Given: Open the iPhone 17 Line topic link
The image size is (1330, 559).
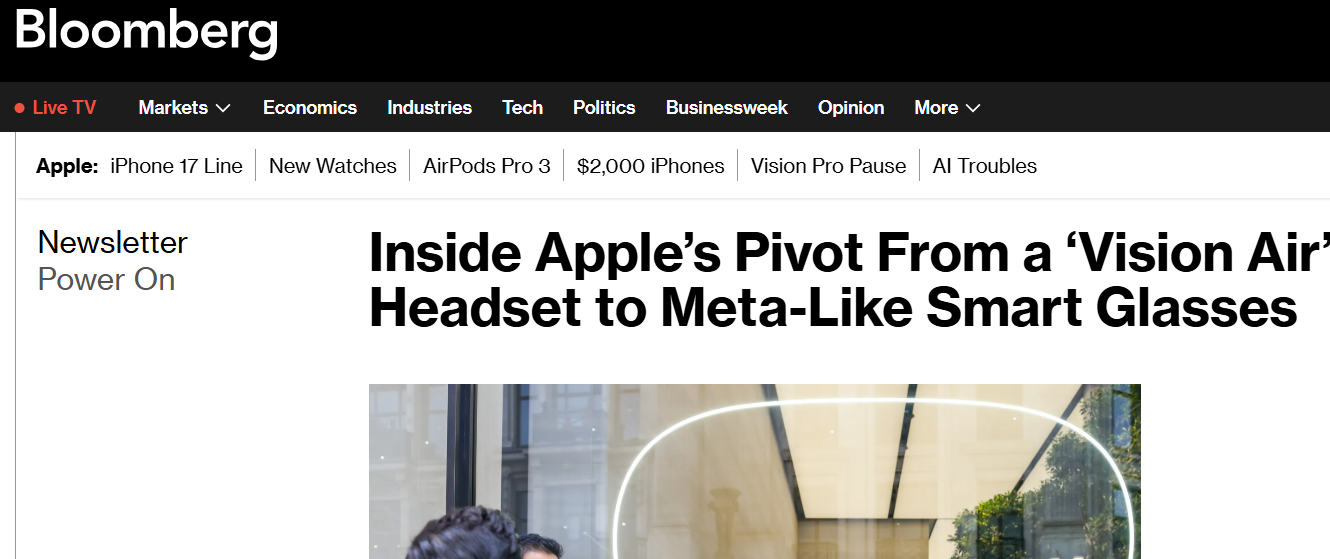Looking at the screenshot, I should tap(176, 166).
